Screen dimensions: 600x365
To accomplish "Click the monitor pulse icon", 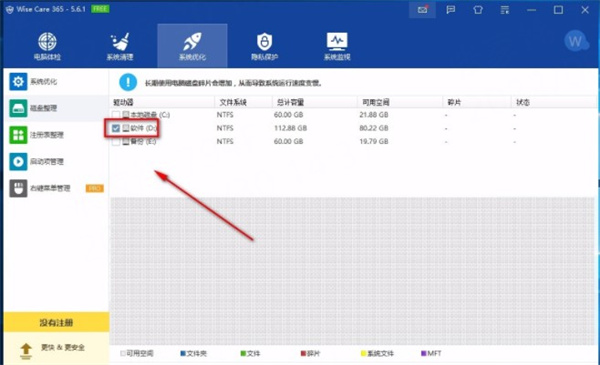I will pos(337,41).
